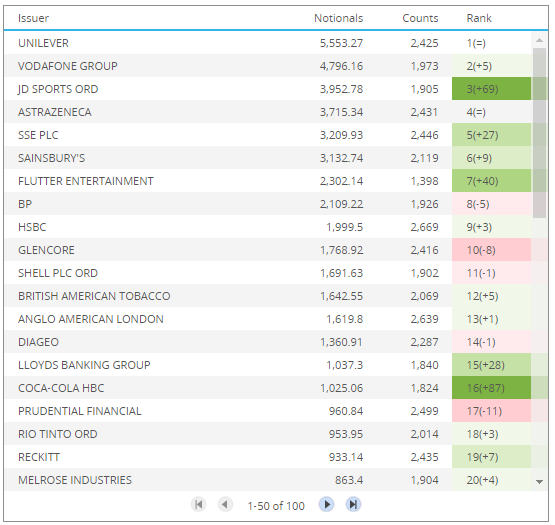This screenshot has width=555, height=525.
Task: Click the count value 2,499
Action: point(424,411)
